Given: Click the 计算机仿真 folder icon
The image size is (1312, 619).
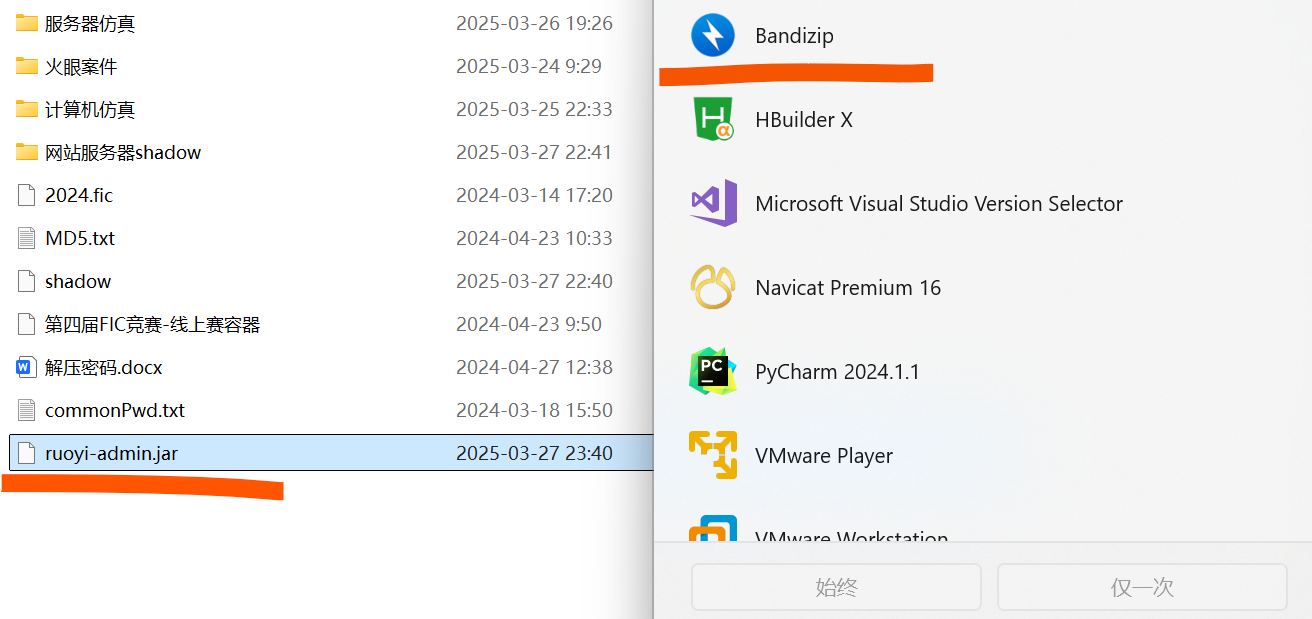Looking at the screenshot, I should tap(27, 109).
